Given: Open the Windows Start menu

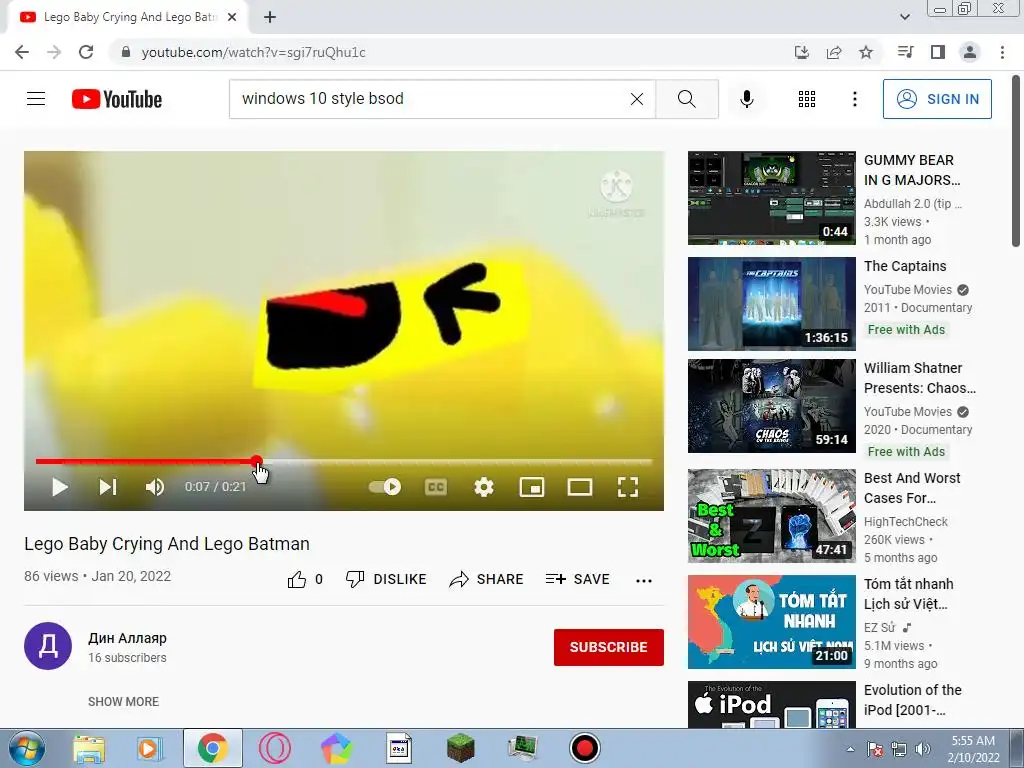Looking at the screenshot, I should click(x=26, y=748).
